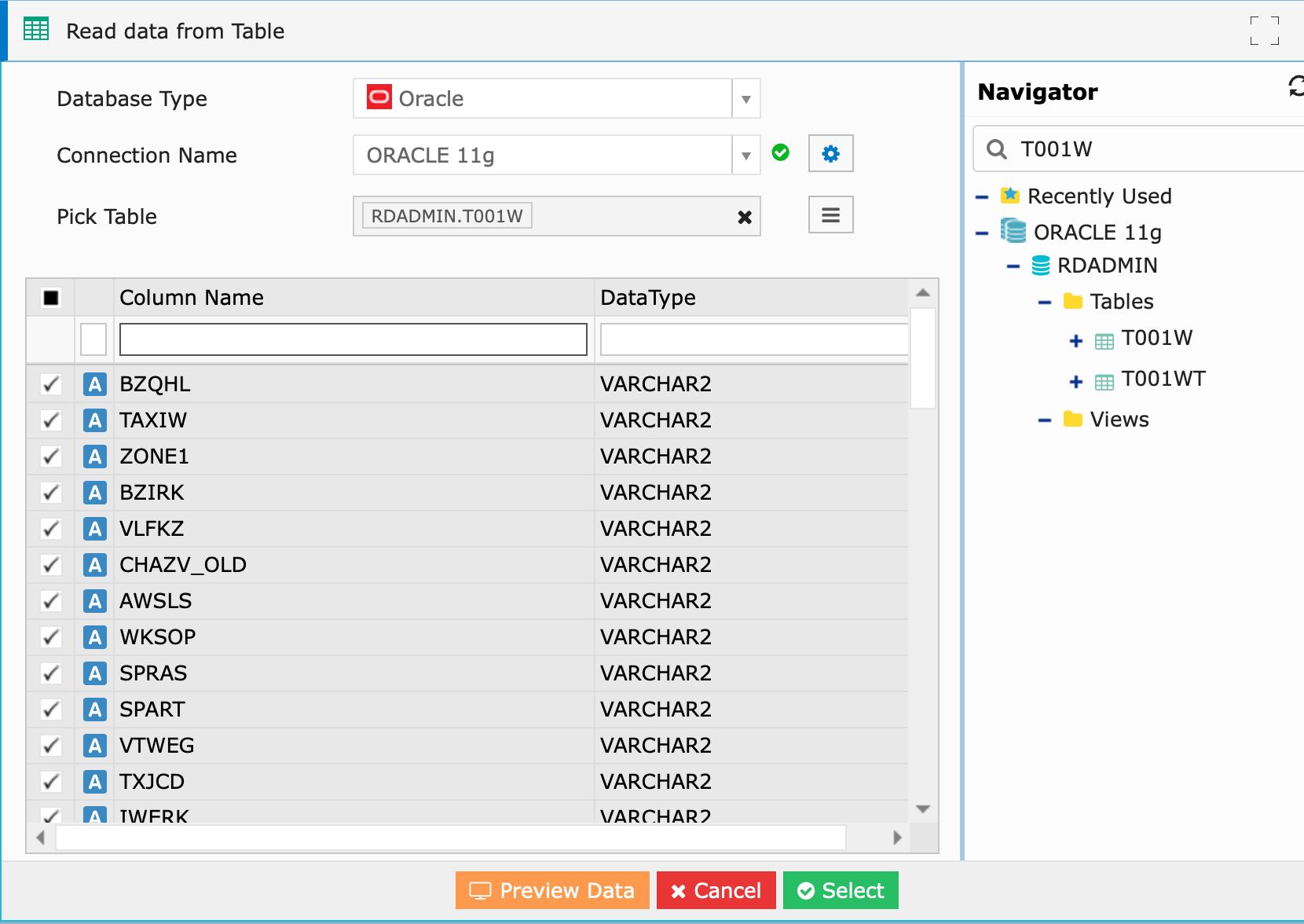
Task: Click the fullscreen expand icon
Action: (x=1264, y=31)
